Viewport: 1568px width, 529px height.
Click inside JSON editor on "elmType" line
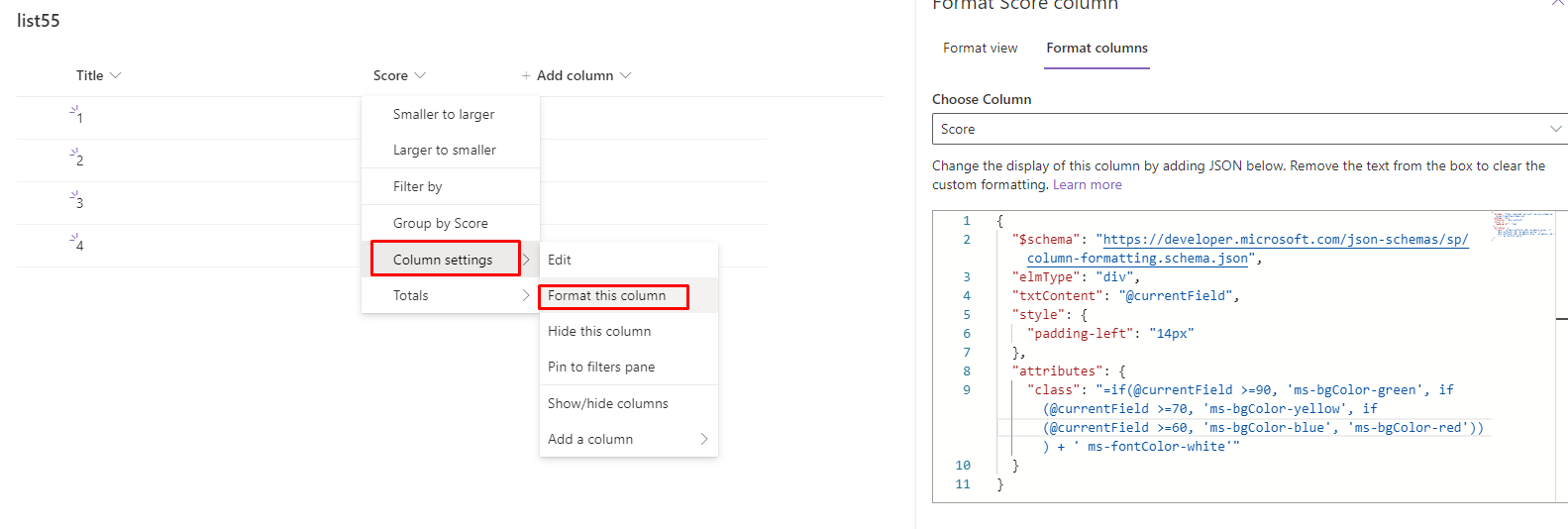pos(1076,276)
